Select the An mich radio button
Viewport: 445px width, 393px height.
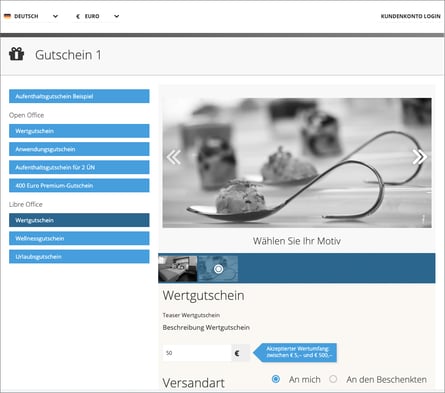[x=276, y=379]
